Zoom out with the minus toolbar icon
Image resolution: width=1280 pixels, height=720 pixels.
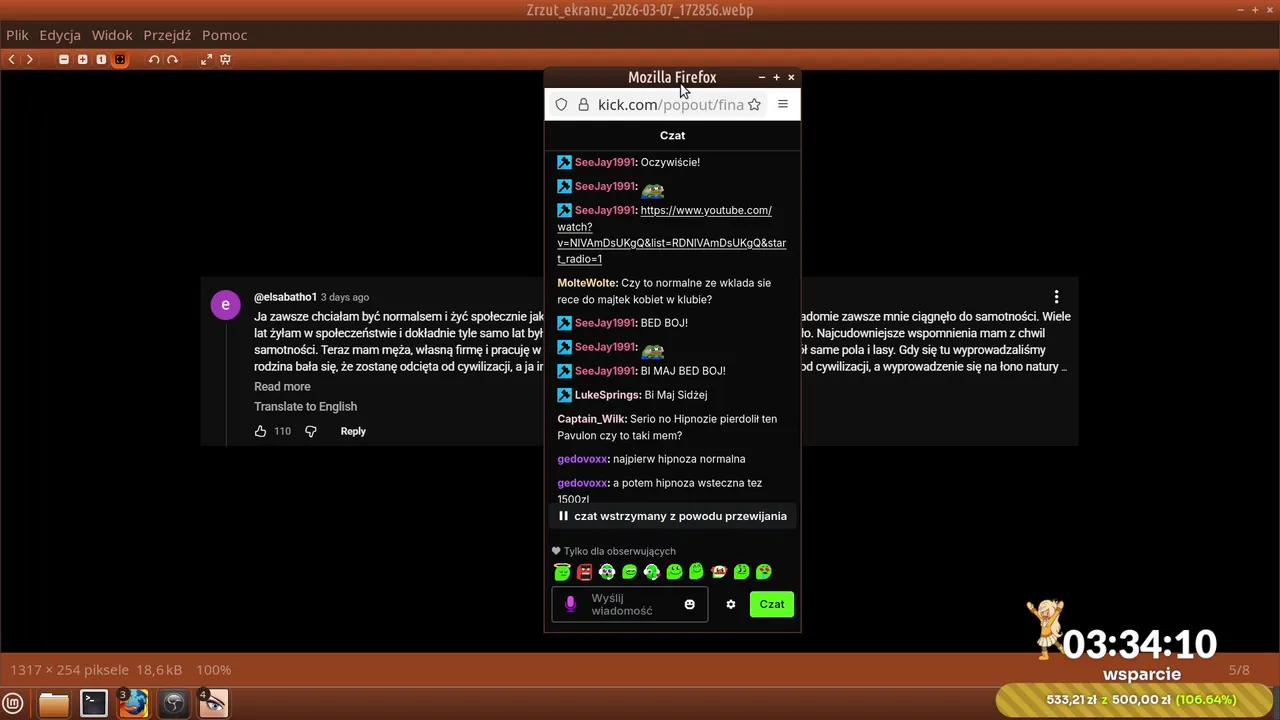coord(64,60)
